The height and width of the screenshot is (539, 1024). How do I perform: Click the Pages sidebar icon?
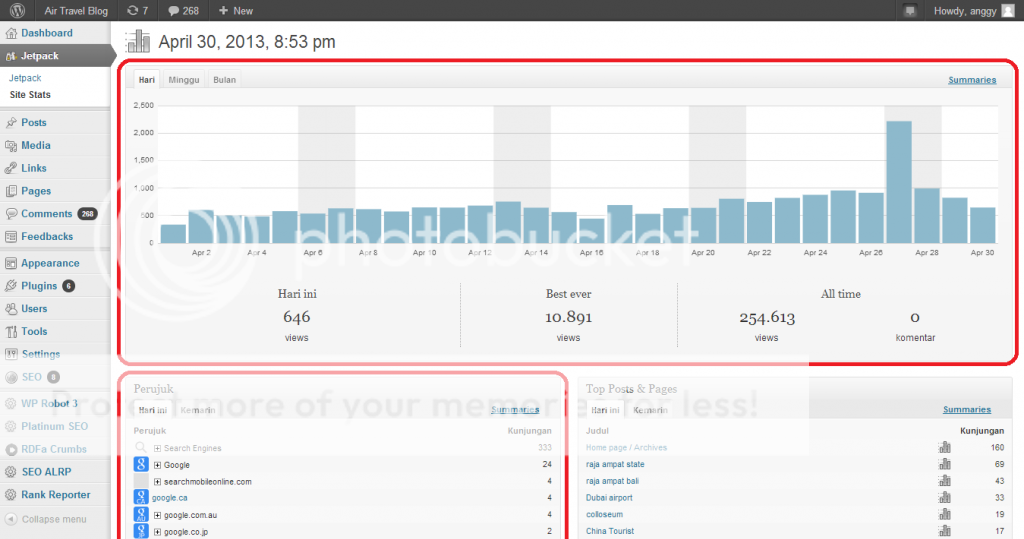[11, 191]
